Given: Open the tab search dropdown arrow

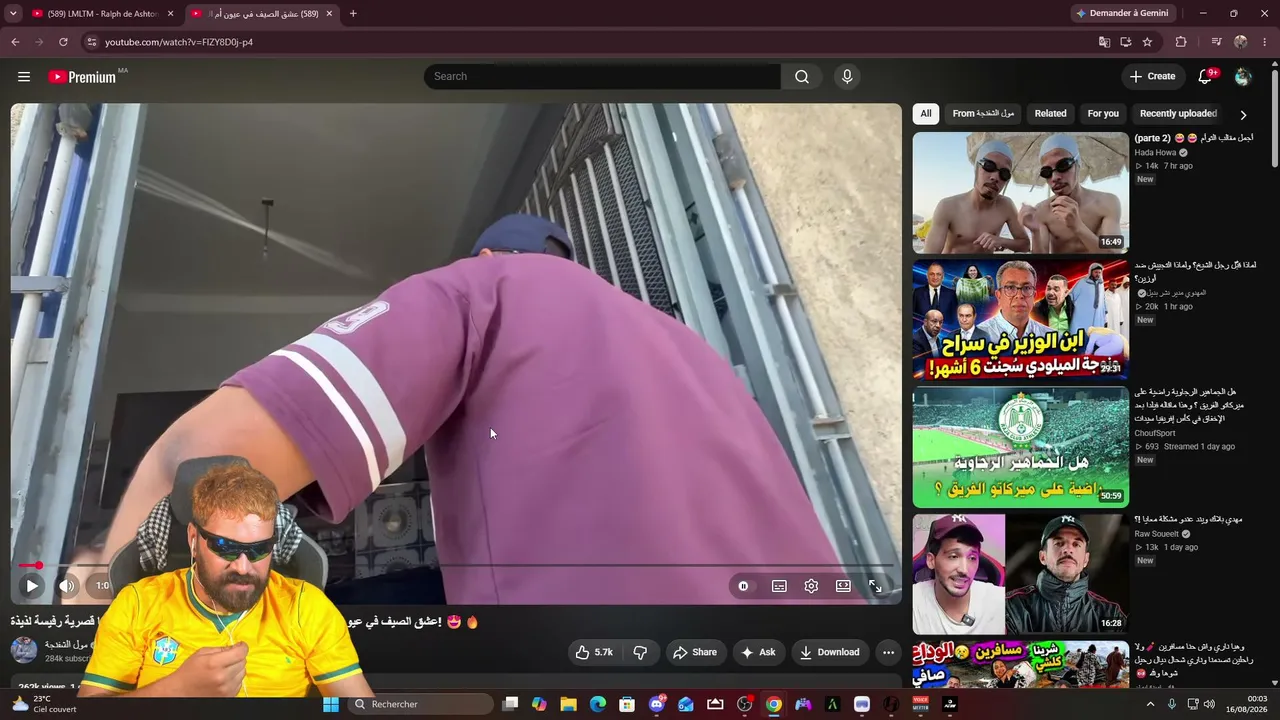Looking at the screenshot, I should [13, 13].
